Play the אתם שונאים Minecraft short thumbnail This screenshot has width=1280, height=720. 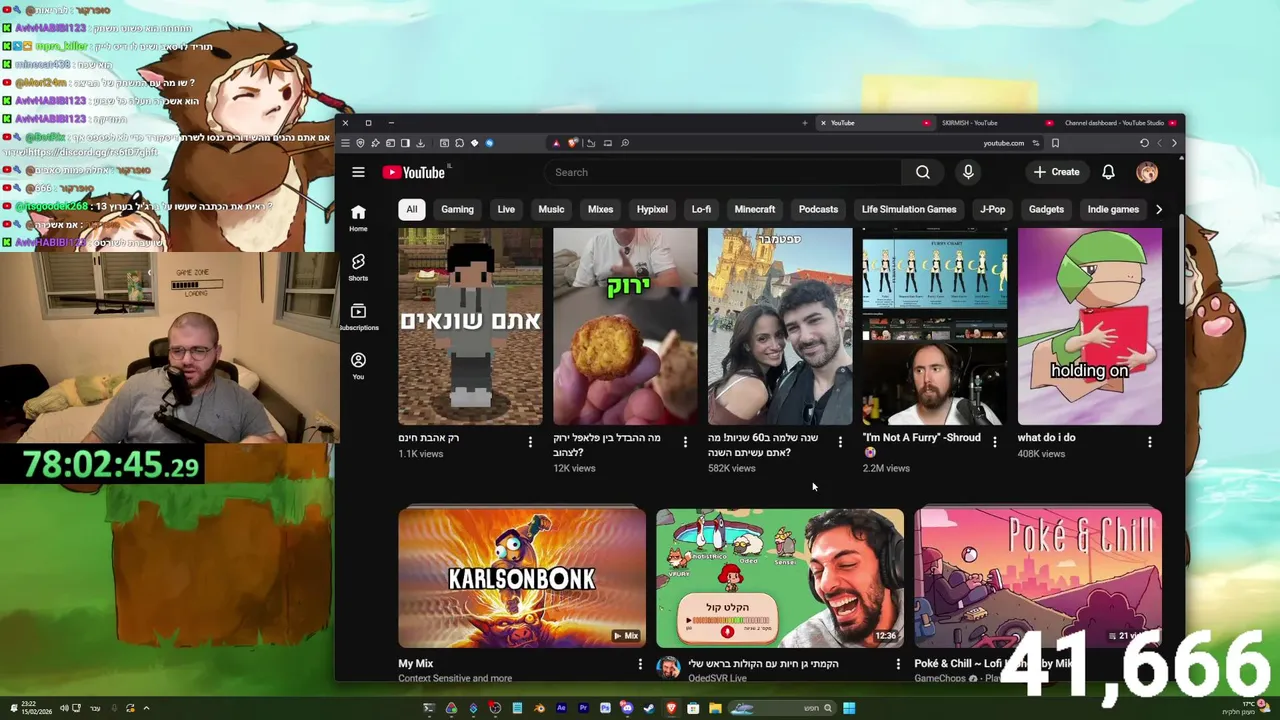470,326
